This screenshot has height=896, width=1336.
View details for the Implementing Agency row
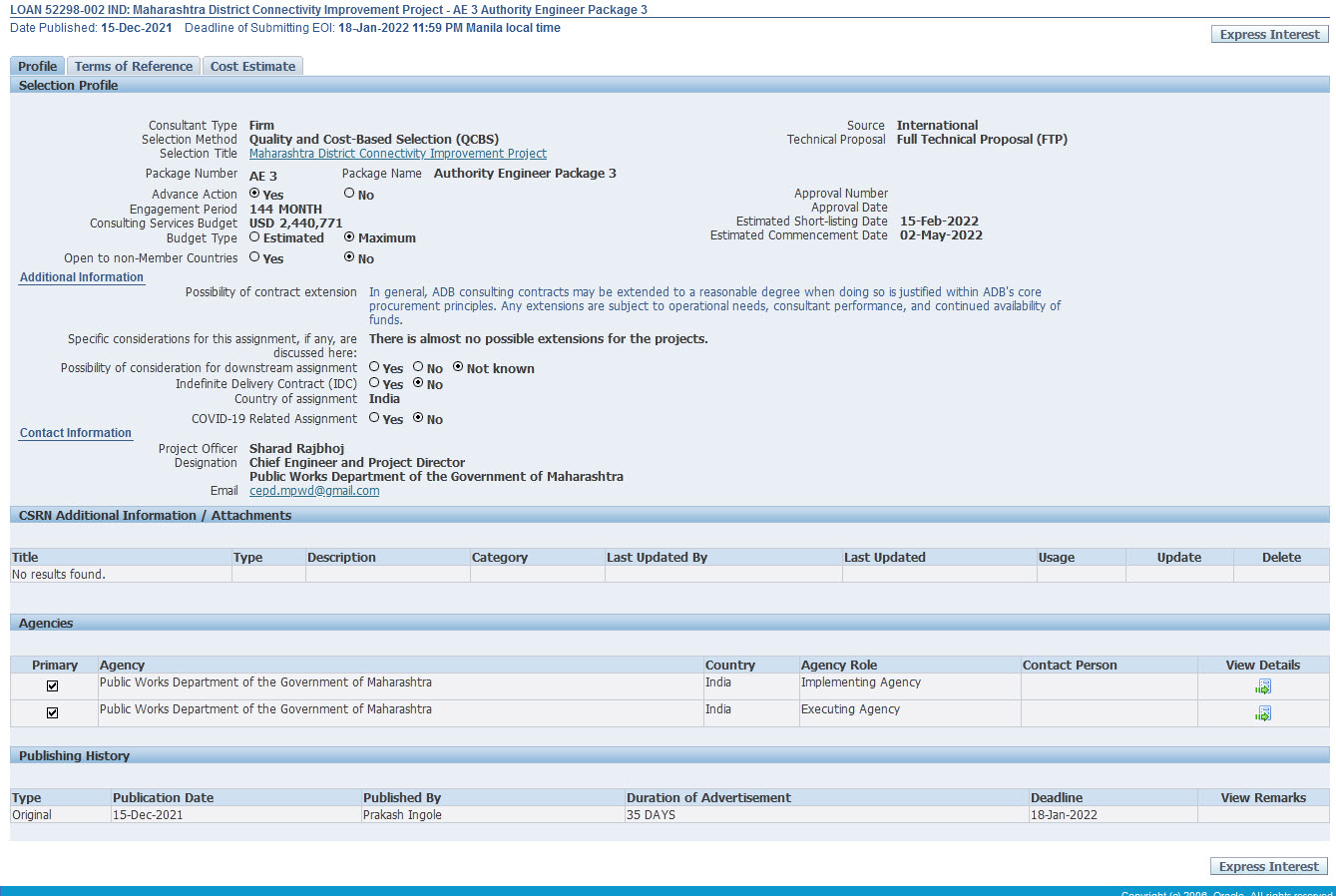[x=1263, y=686]
